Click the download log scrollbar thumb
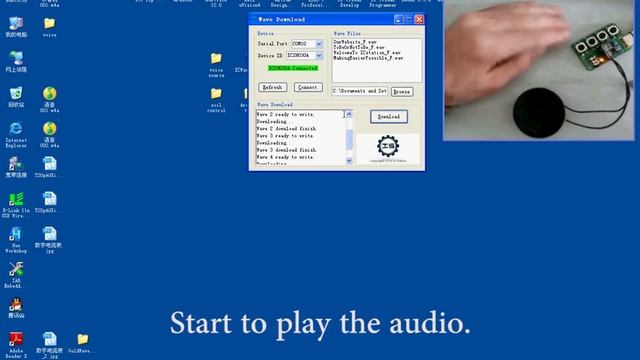Screen dimensions: 640x360 (x=349, y=140)
